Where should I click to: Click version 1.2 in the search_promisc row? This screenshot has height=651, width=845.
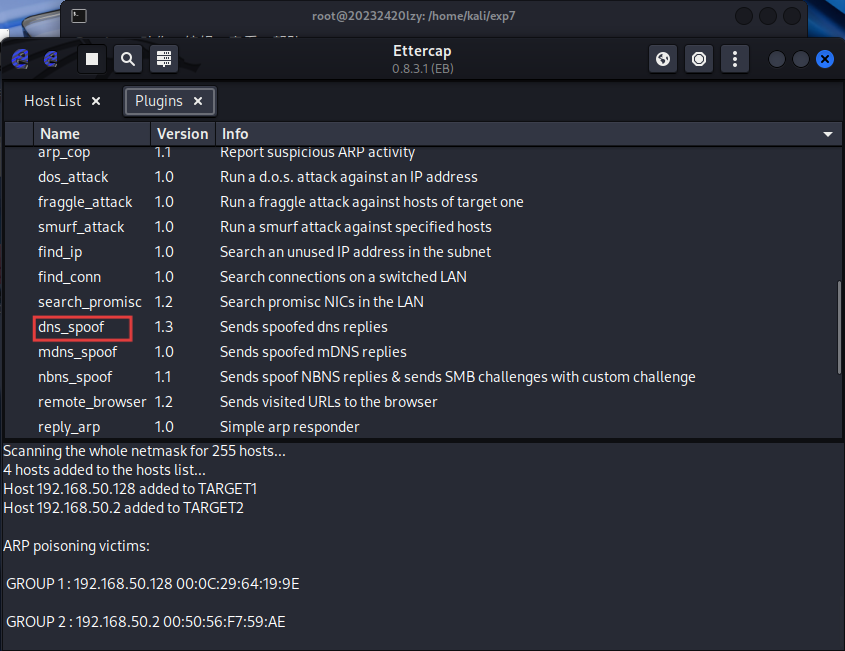164,302
